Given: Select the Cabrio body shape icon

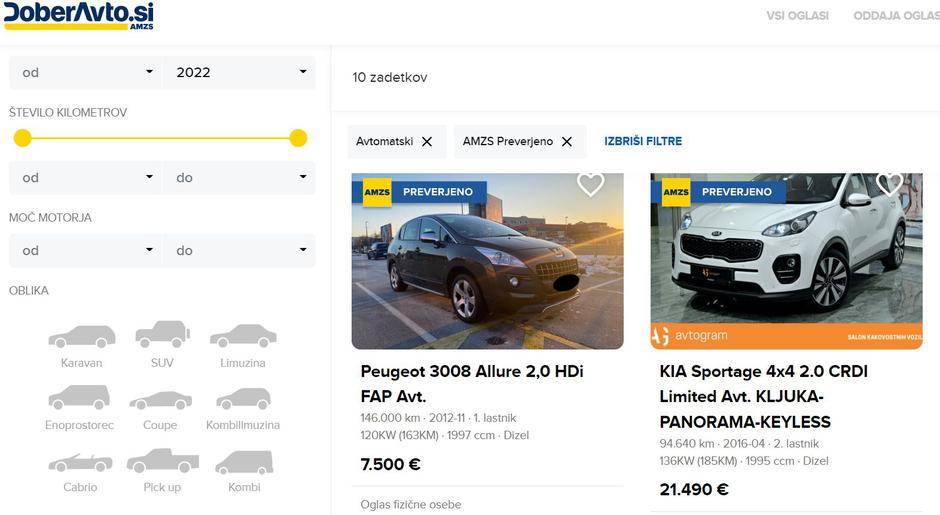Looking at the screenshot, I should (x=80, y=462).
